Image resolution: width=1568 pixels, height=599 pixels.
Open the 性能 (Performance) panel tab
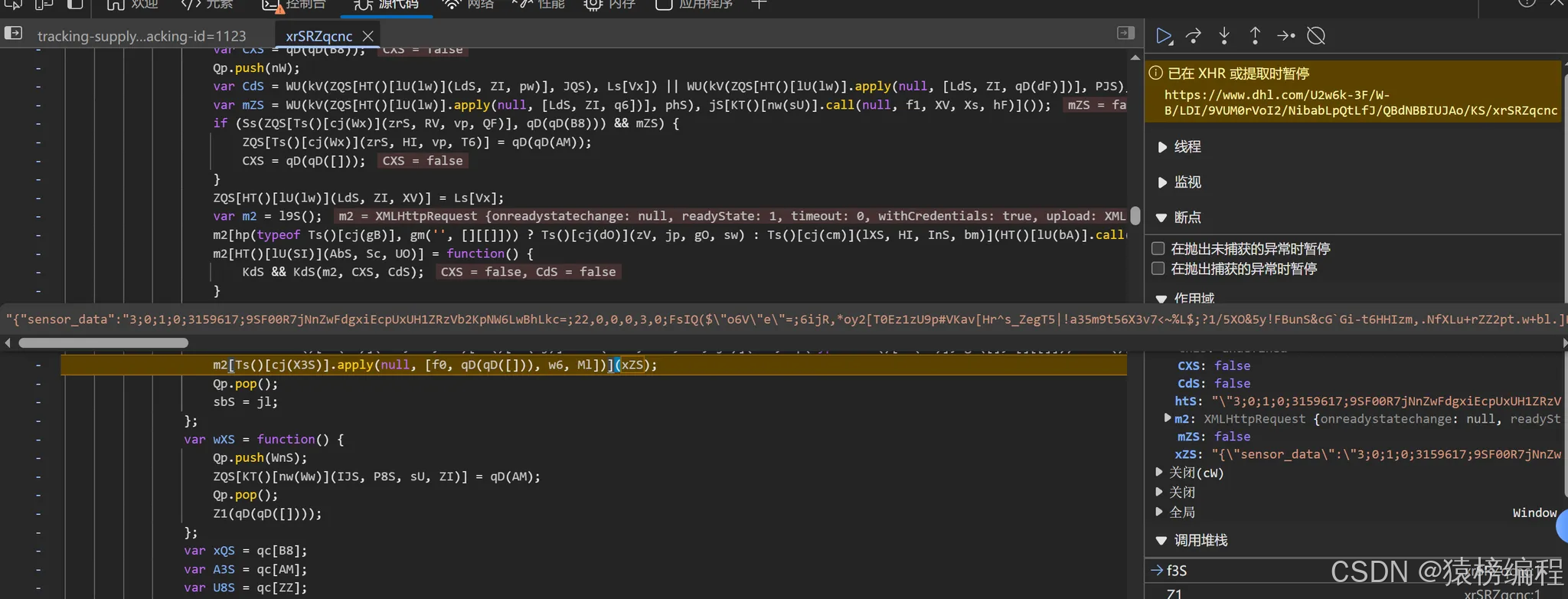pyautogui.click(x=539, y=5)
